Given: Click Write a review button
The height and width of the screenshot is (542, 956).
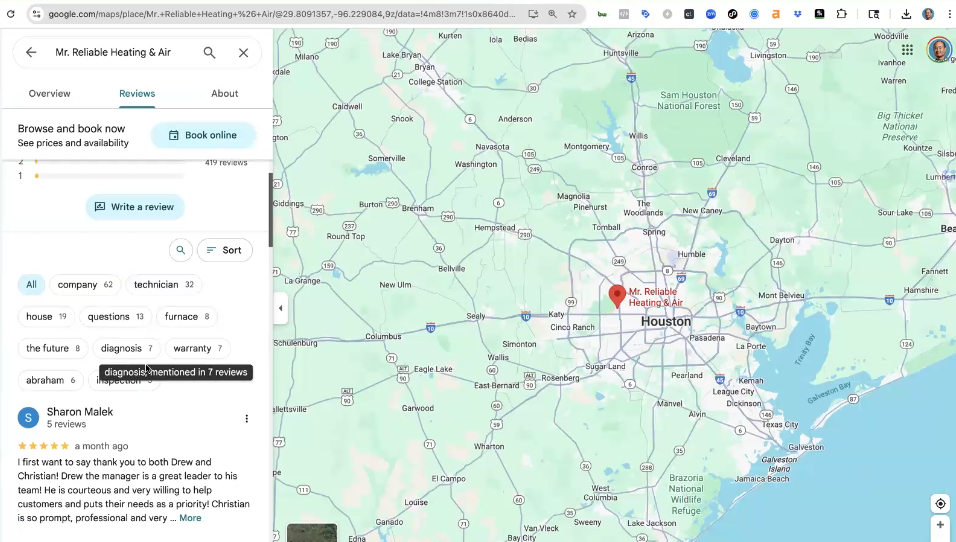Looking at the screenshot, I should pos(135,207).
